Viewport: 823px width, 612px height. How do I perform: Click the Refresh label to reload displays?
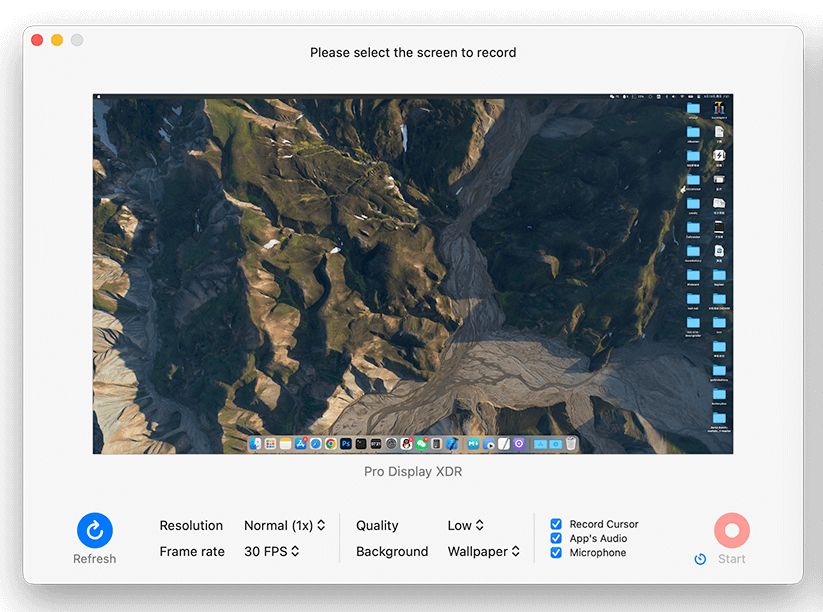point(94,558)
